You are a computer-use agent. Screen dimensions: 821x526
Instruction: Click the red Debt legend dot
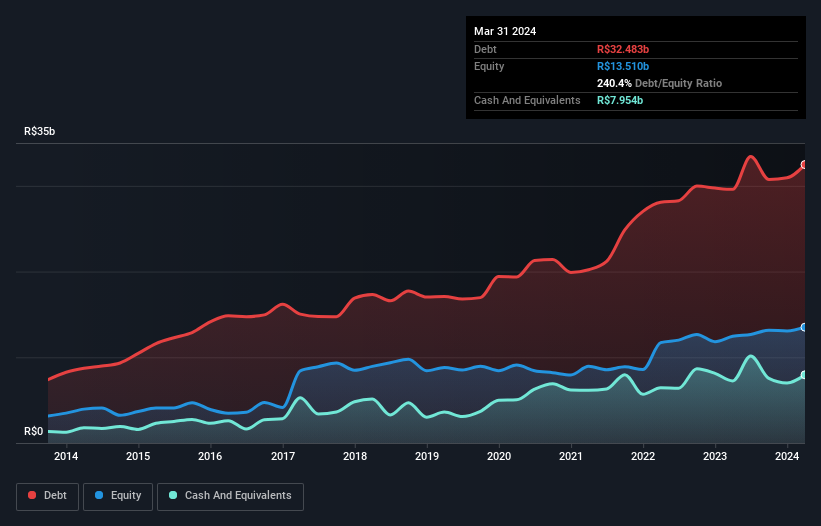click(x=32, y=495)
